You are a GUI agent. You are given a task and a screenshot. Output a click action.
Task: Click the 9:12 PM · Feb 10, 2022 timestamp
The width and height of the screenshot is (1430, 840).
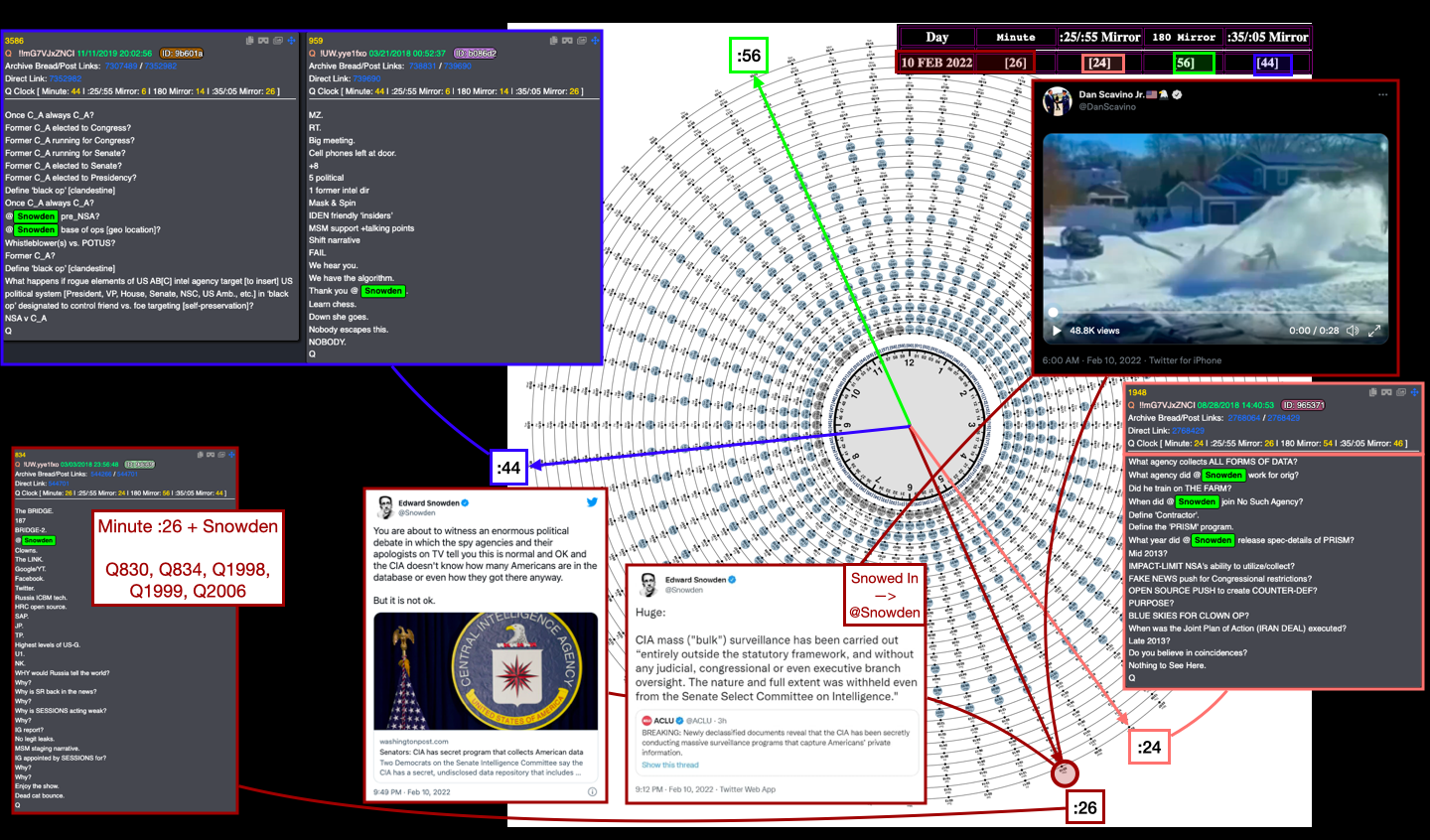click(674, 789)
